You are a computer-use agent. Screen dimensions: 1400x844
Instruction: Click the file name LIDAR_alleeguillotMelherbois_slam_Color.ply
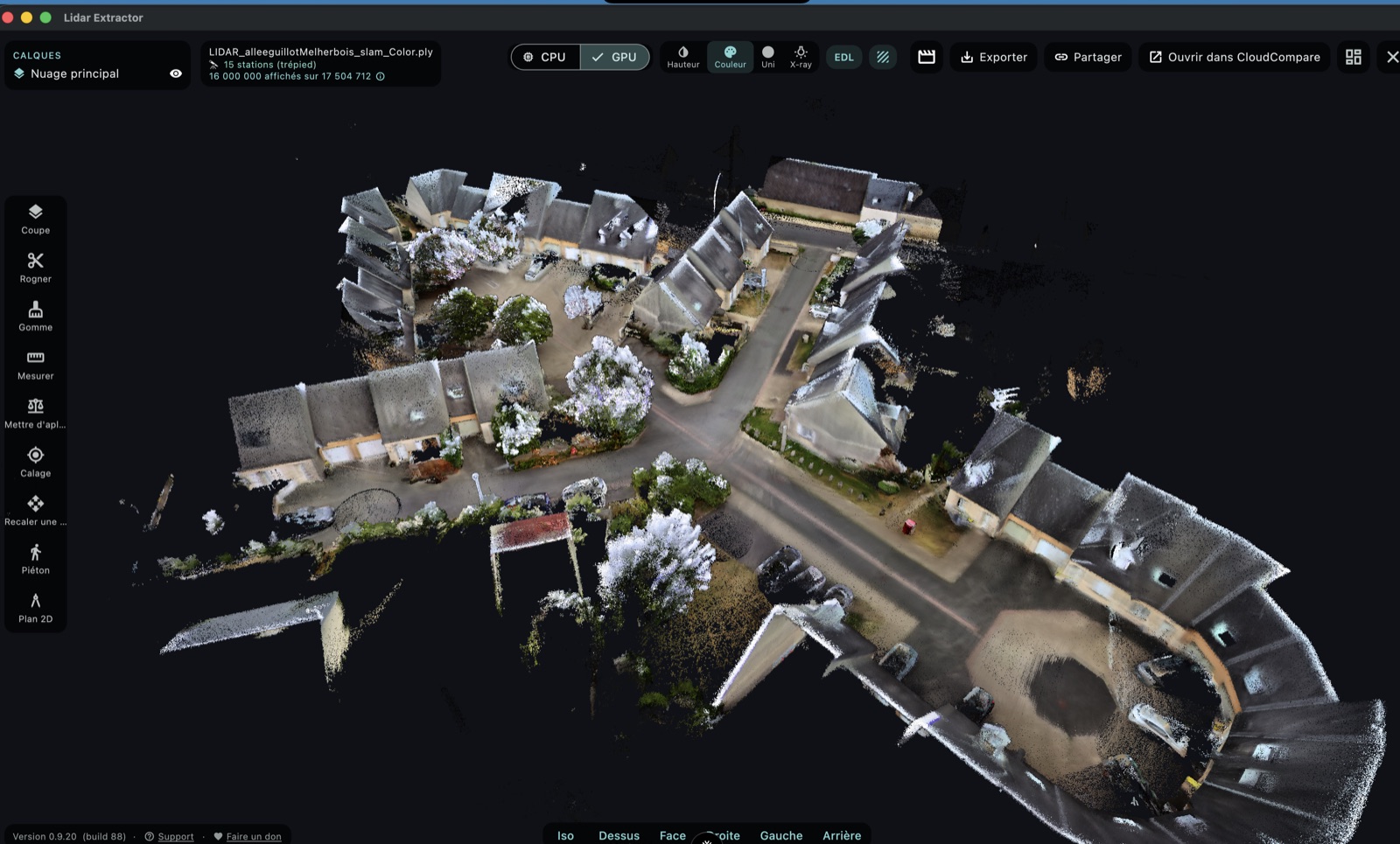(320, 52)
